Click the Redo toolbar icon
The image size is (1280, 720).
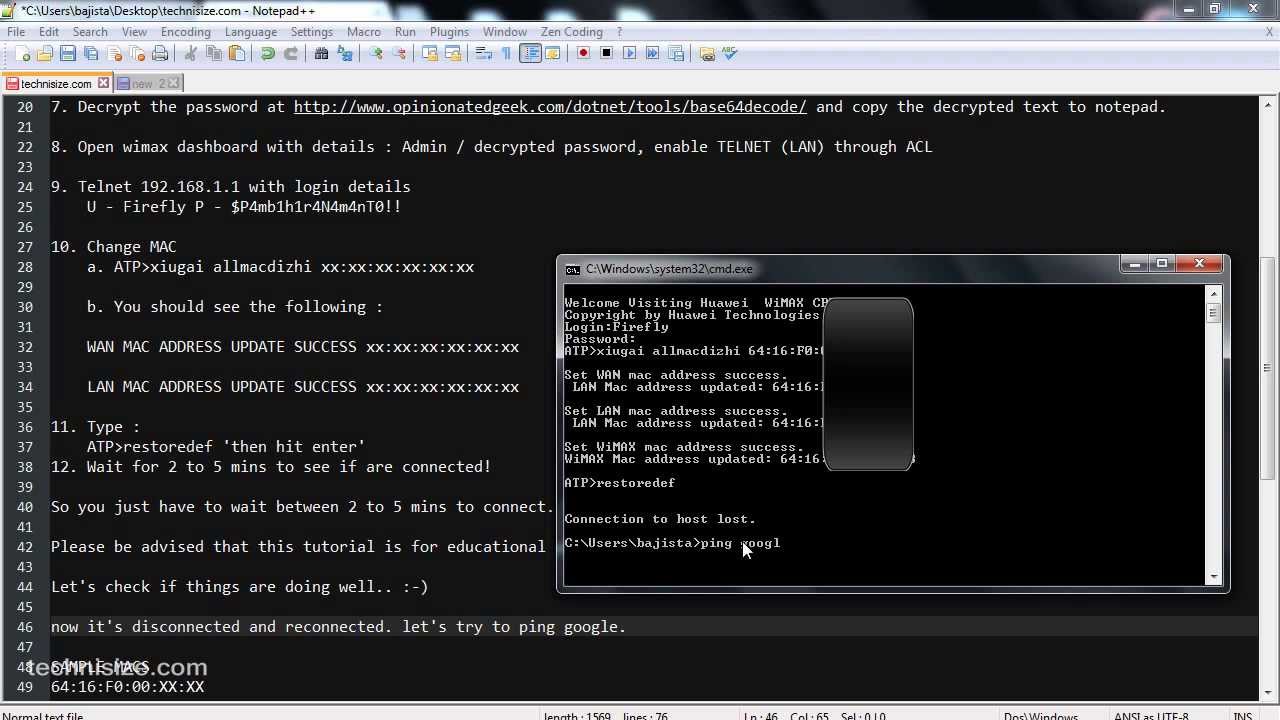point(291,53)
